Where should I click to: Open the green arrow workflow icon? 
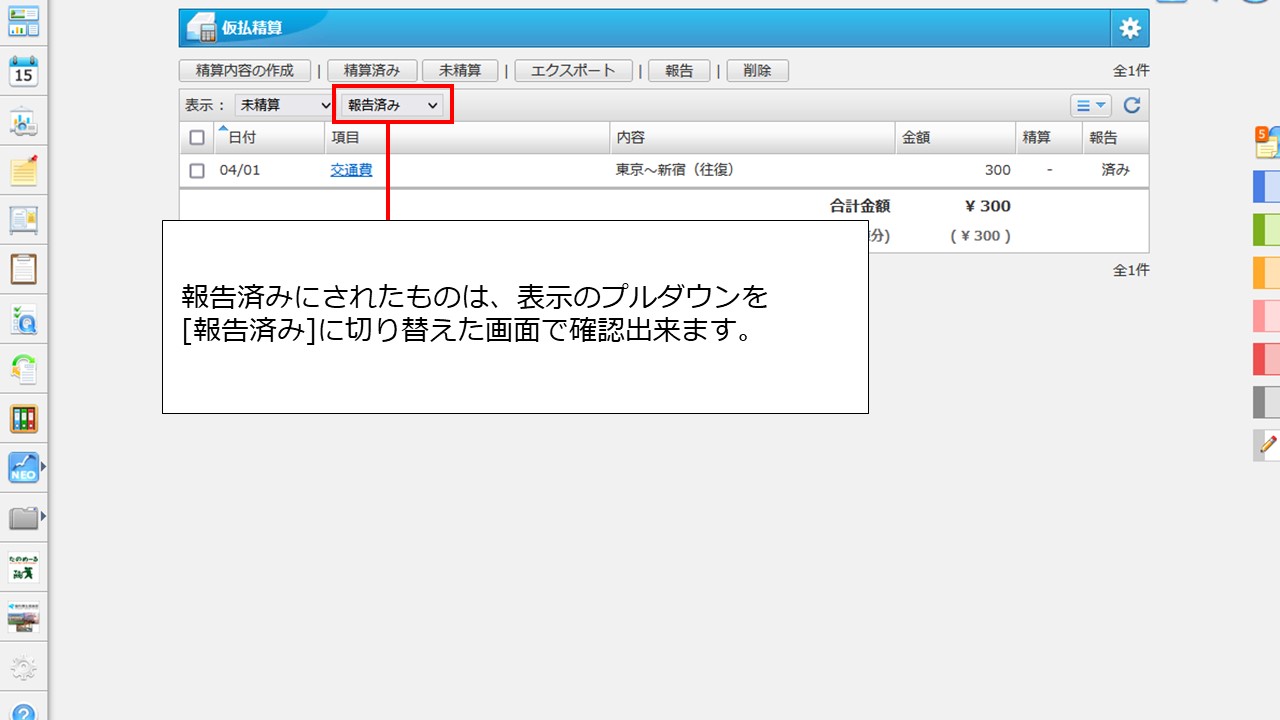click(23, 369)
